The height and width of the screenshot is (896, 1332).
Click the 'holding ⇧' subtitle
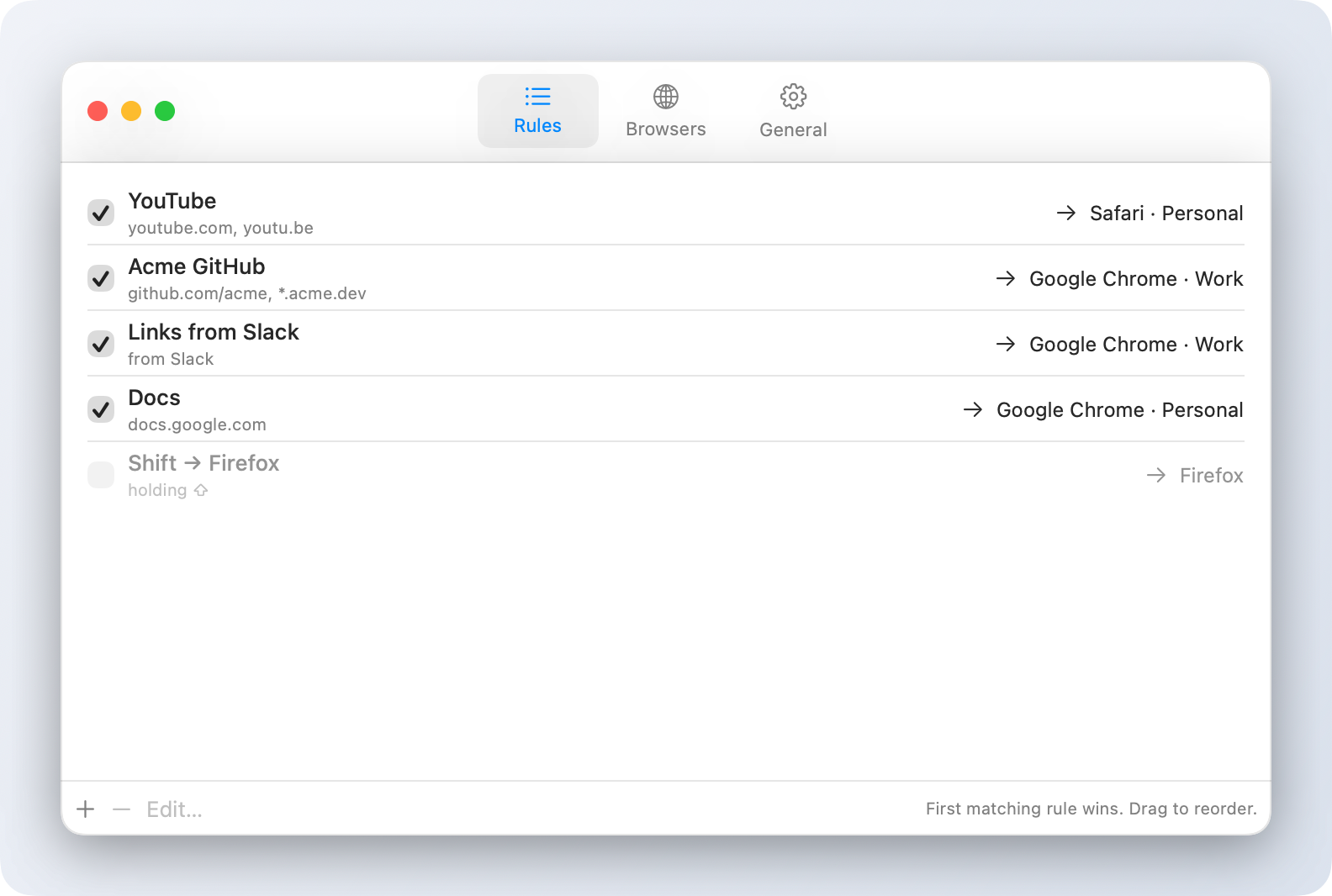click(x=168, y=490)
